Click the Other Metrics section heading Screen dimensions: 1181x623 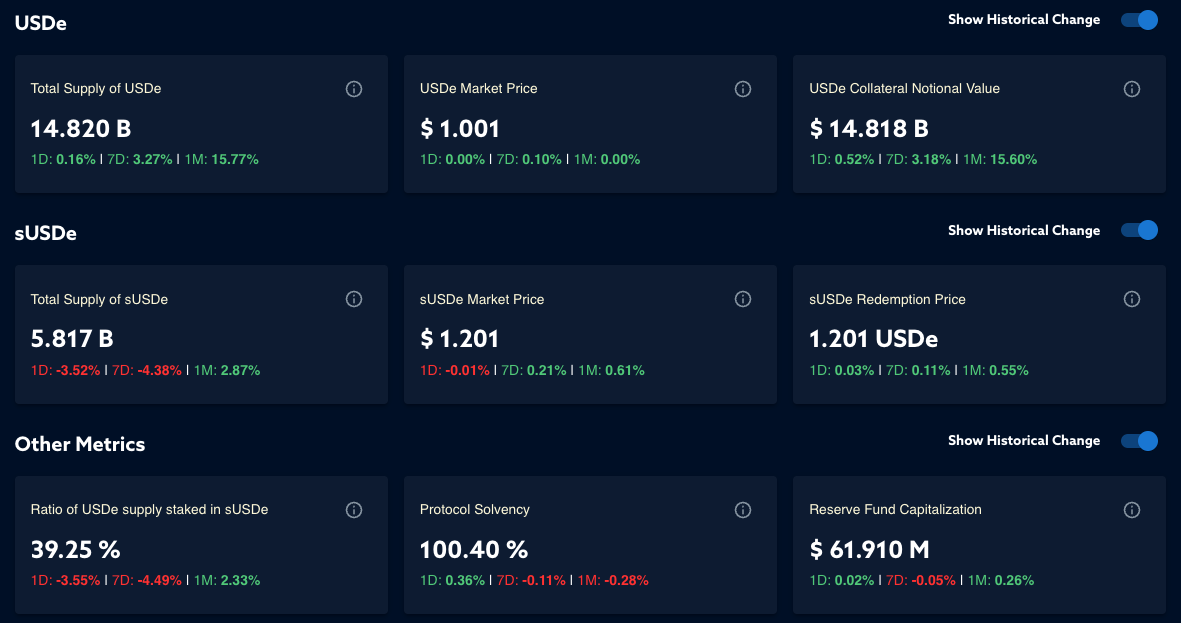(80, 444)
